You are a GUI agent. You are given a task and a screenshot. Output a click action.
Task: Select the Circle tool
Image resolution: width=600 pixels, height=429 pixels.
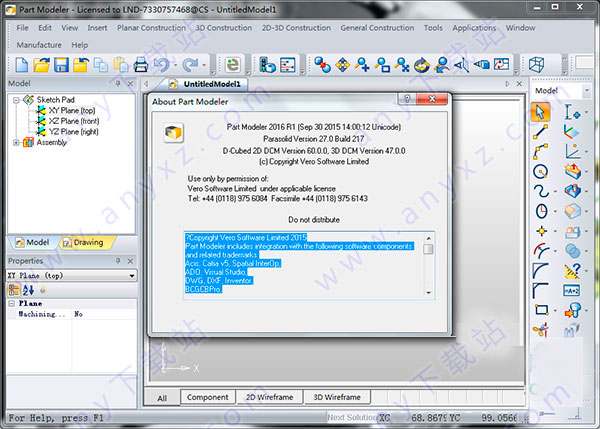540,171
